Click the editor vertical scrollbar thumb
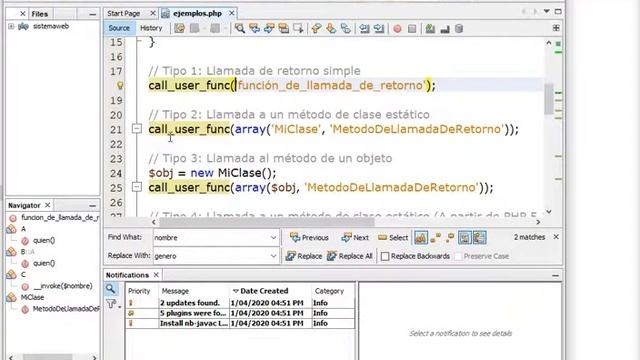This screenshot has width=640, height=360. click(549, 99)
